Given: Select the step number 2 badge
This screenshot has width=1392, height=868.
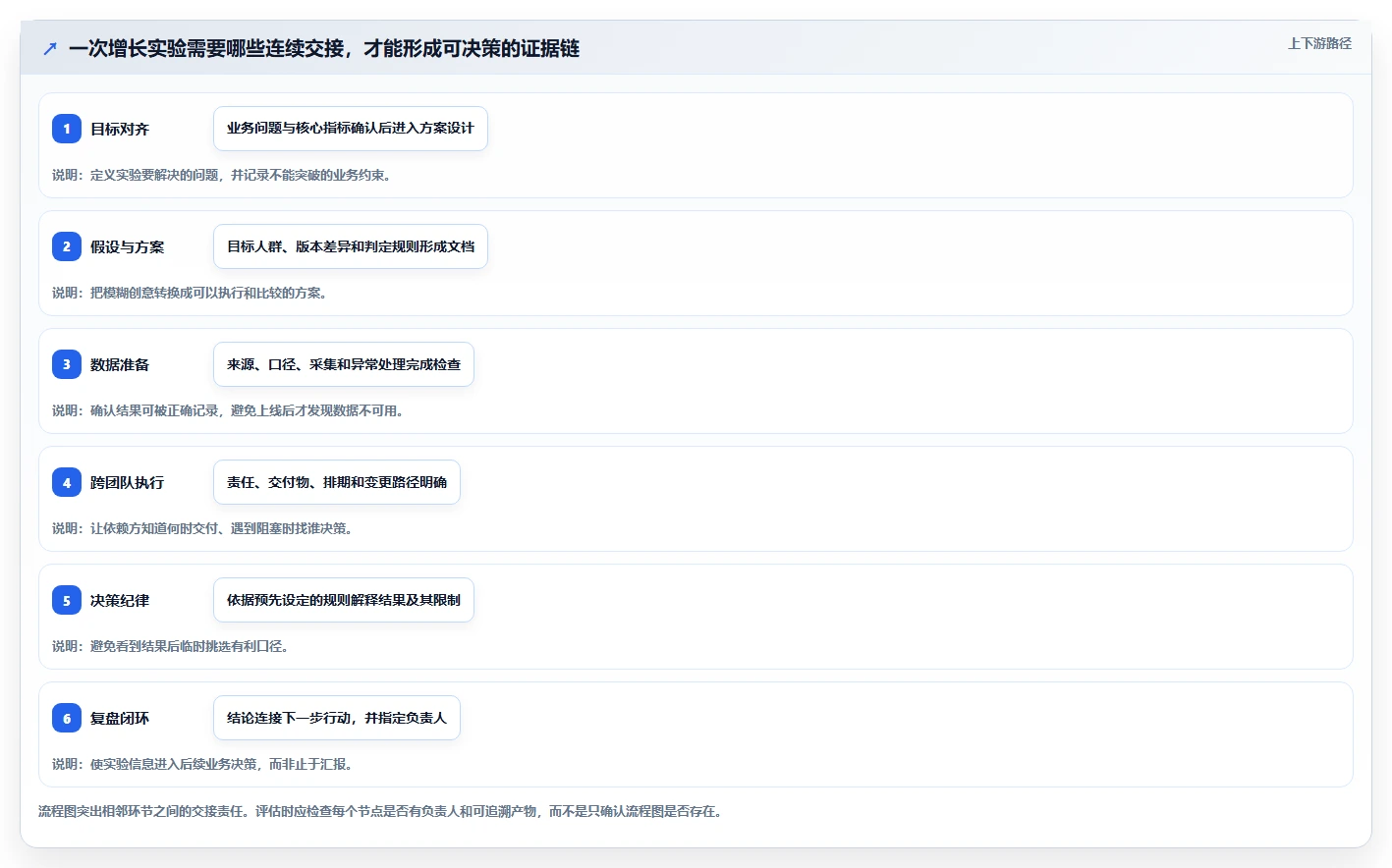Looking at the screenshot, I should click(x=67, y=246).
